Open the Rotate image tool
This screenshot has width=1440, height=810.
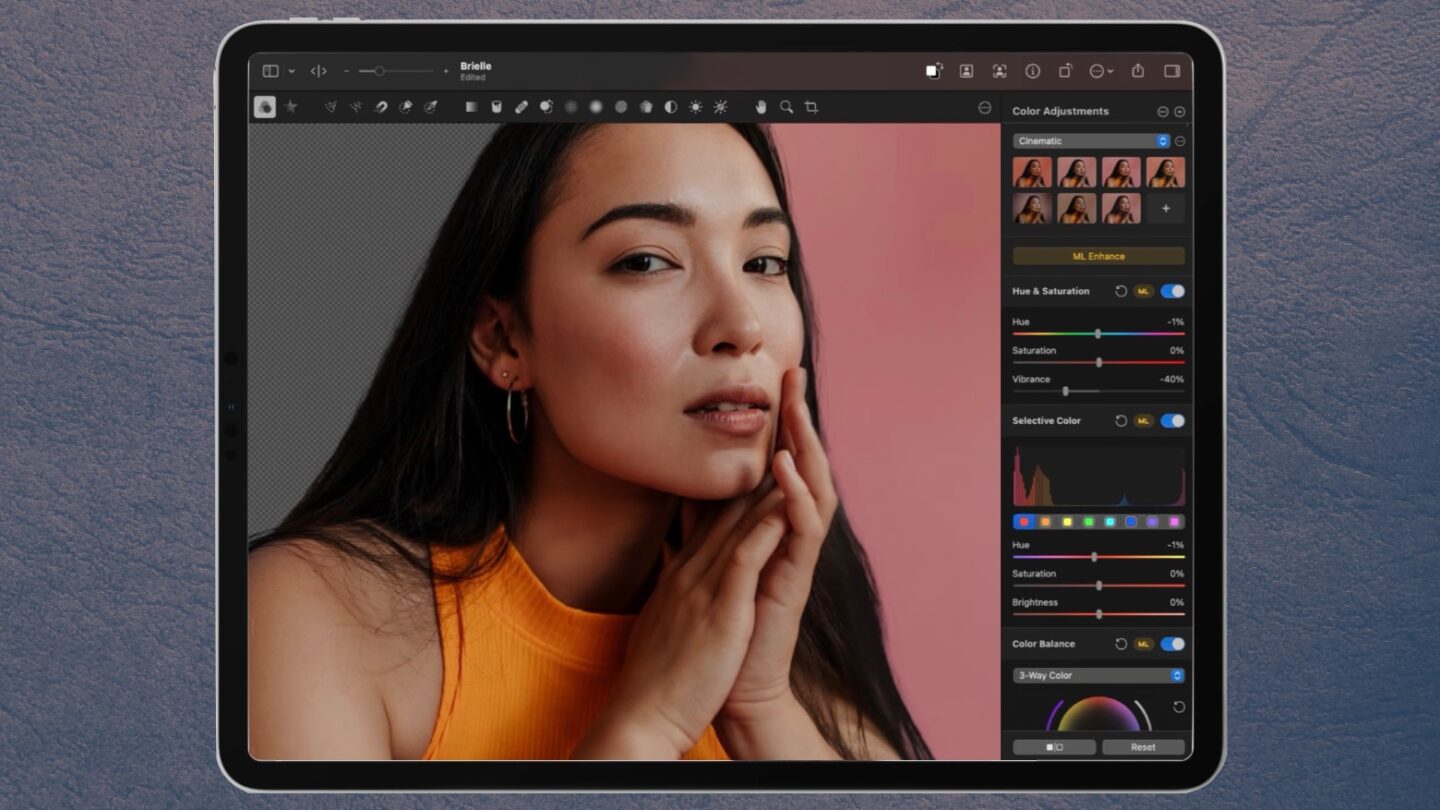[x=1063, y=71]
